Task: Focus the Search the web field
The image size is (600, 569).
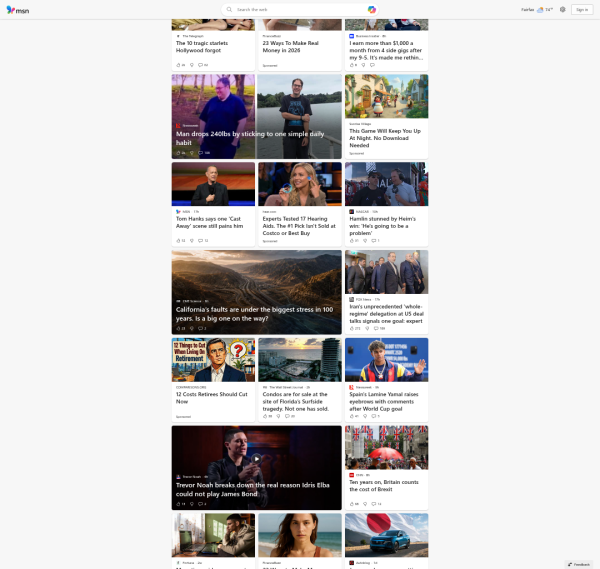Action: 300,10
